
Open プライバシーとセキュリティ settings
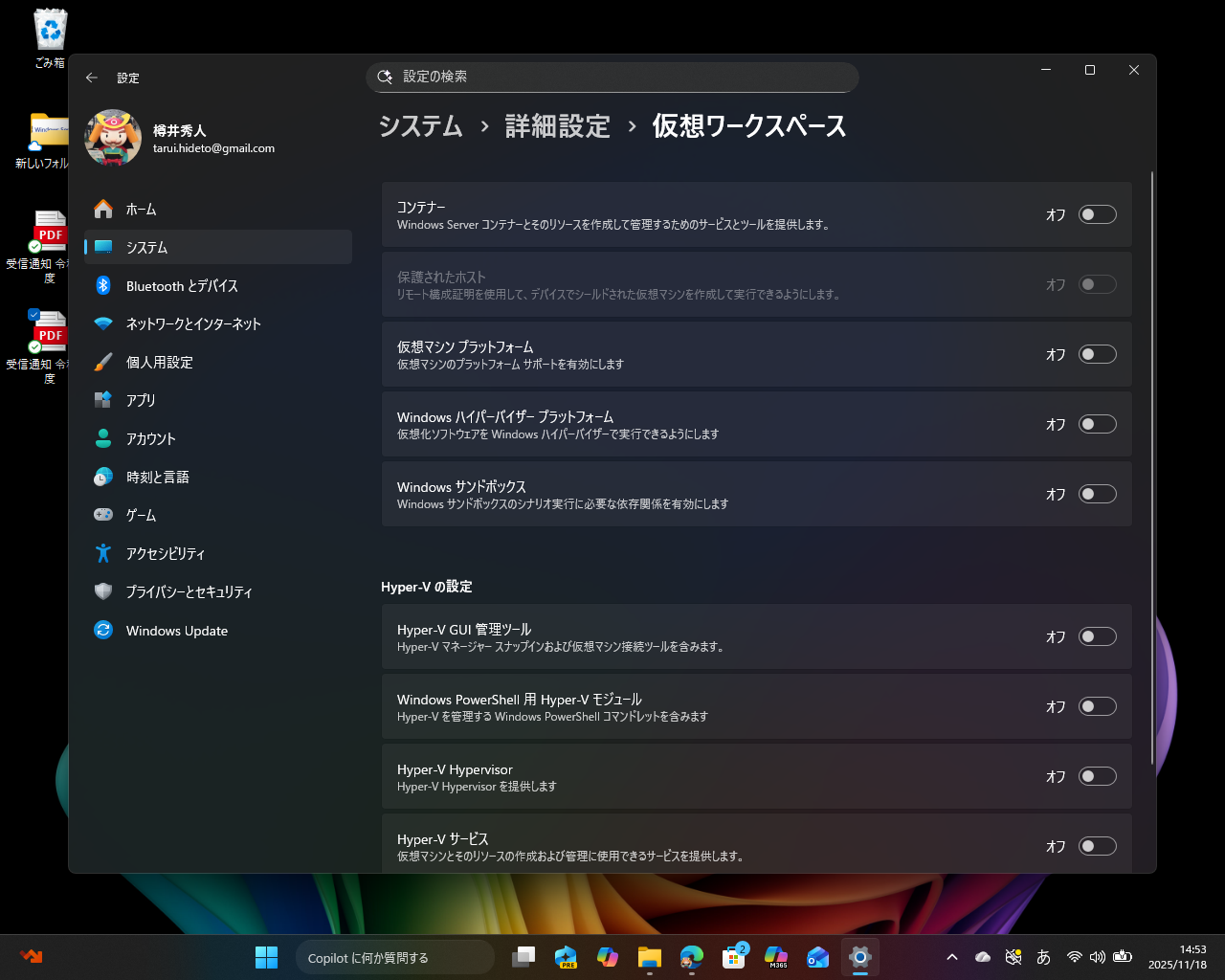click(x=189, y=591)
